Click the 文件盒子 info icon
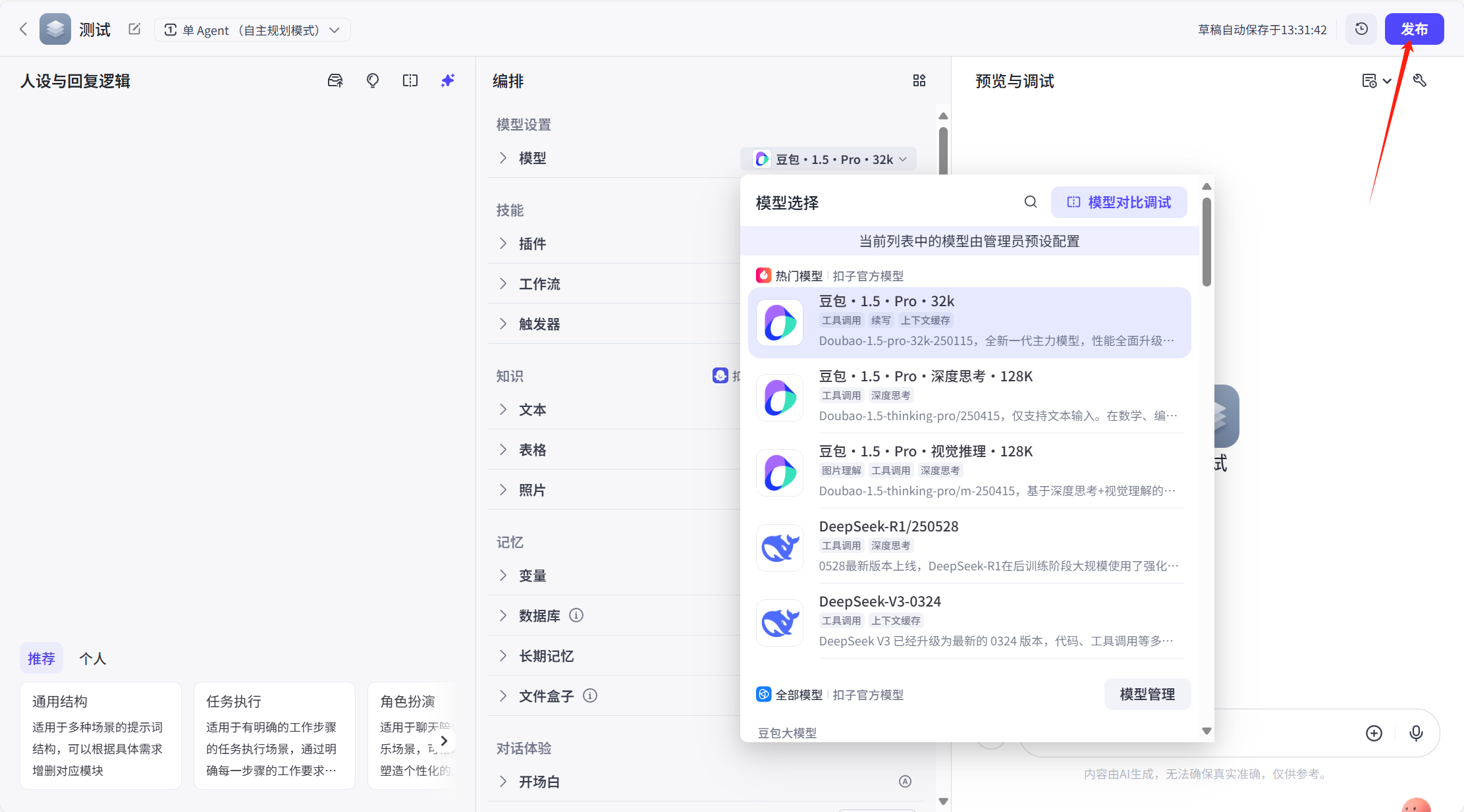This screenshot has width=1464, height=812. (x=590, y=695)
